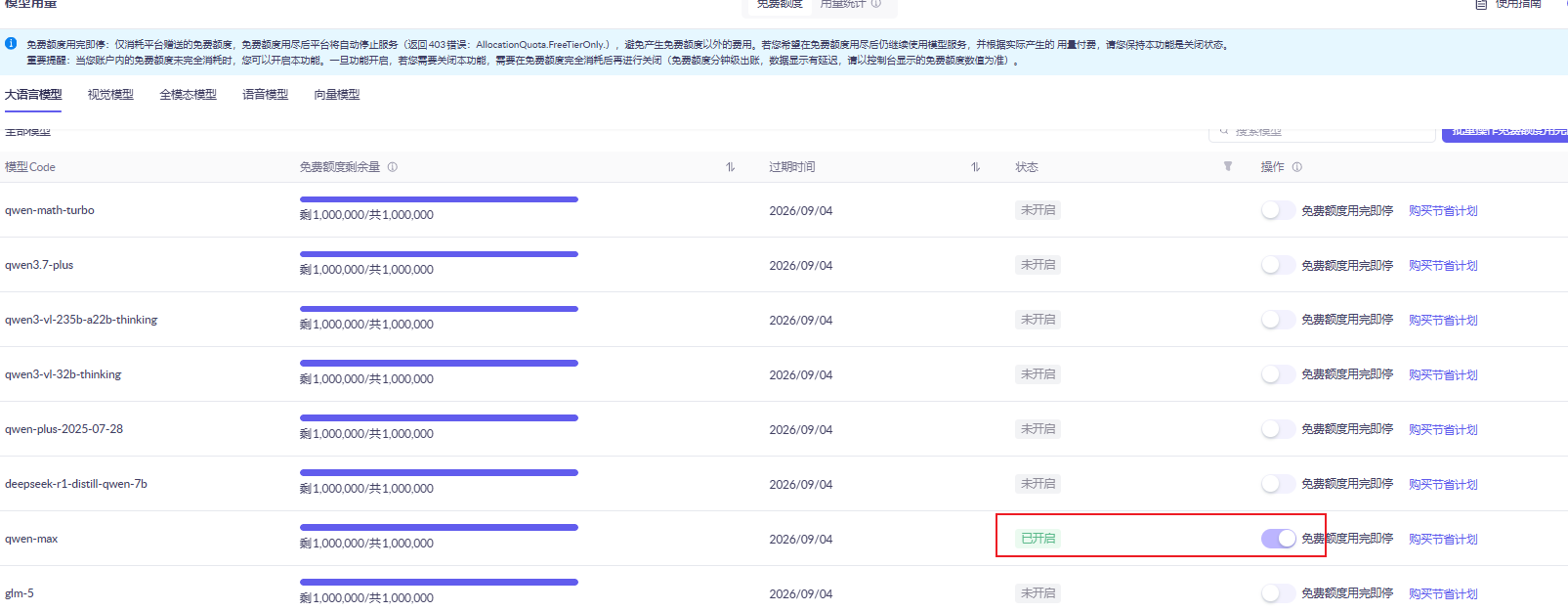Click the 已开启 status badge for qwen-max

coord(1038,539)
